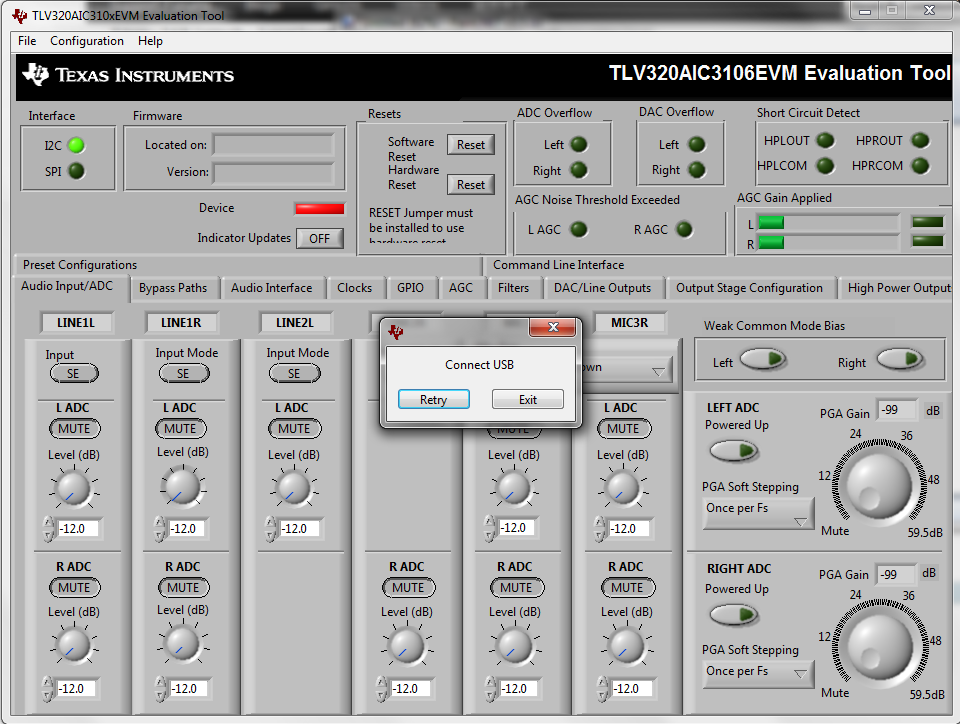
Task: Open the File menu
Action: pos(27,41)
